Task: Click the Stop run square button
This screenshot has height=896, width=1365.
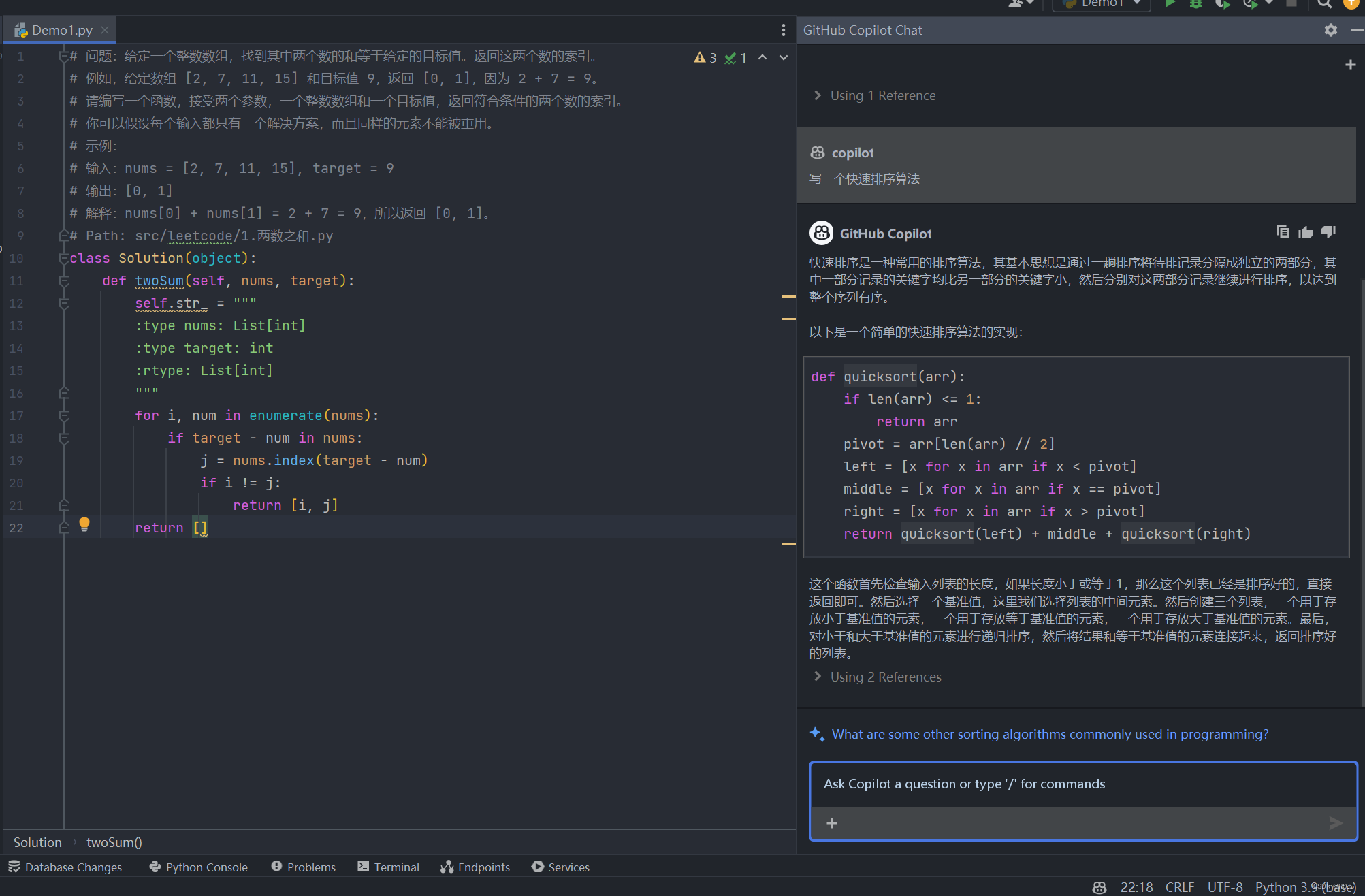Action: [1291, 3]
